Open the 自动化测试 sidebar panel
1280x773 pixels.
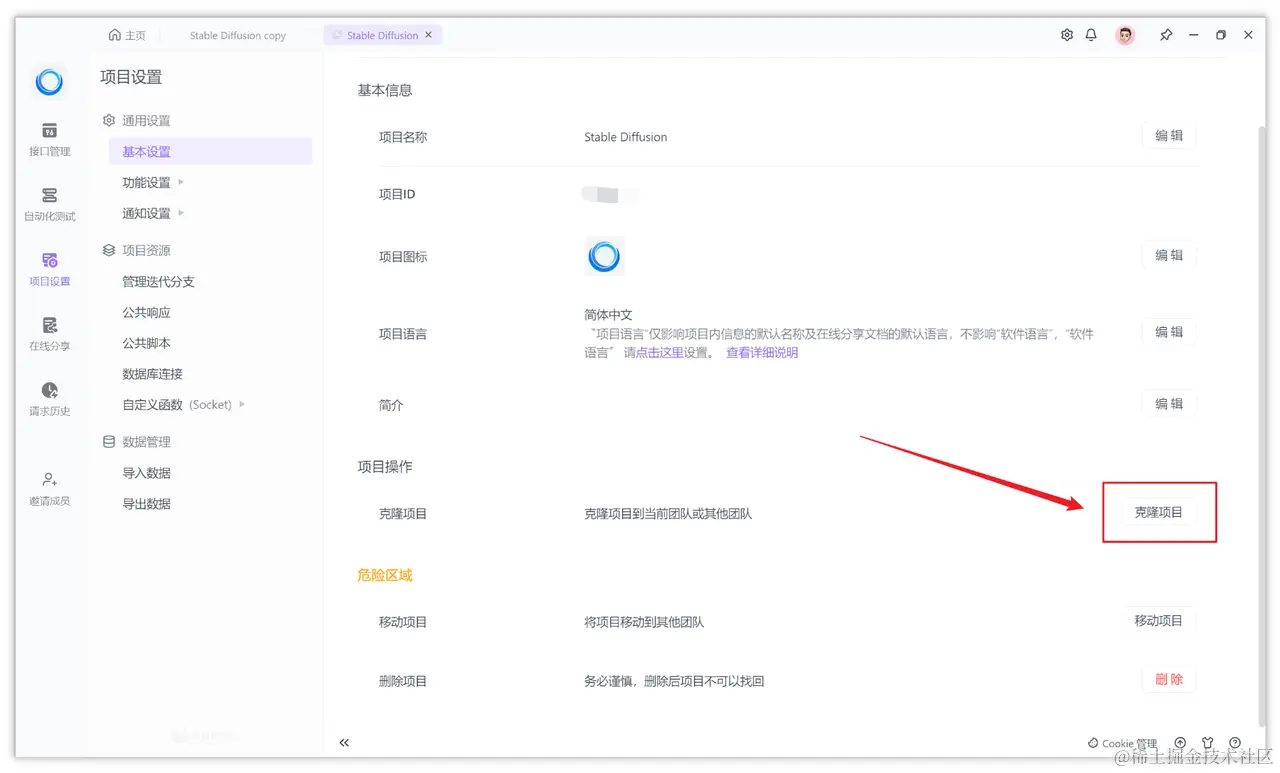point(48,205)
